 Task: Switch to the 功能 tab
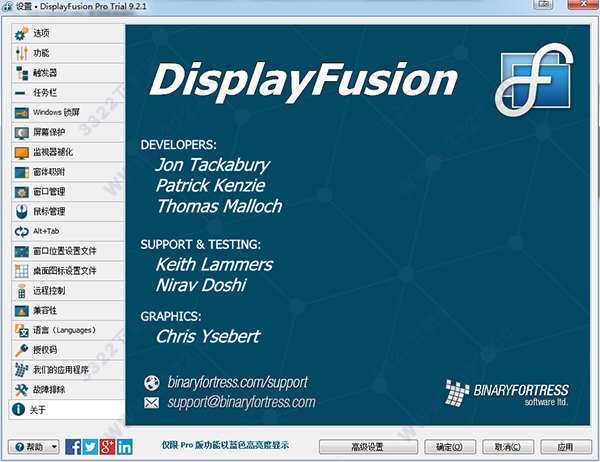[x=68, y=53]
